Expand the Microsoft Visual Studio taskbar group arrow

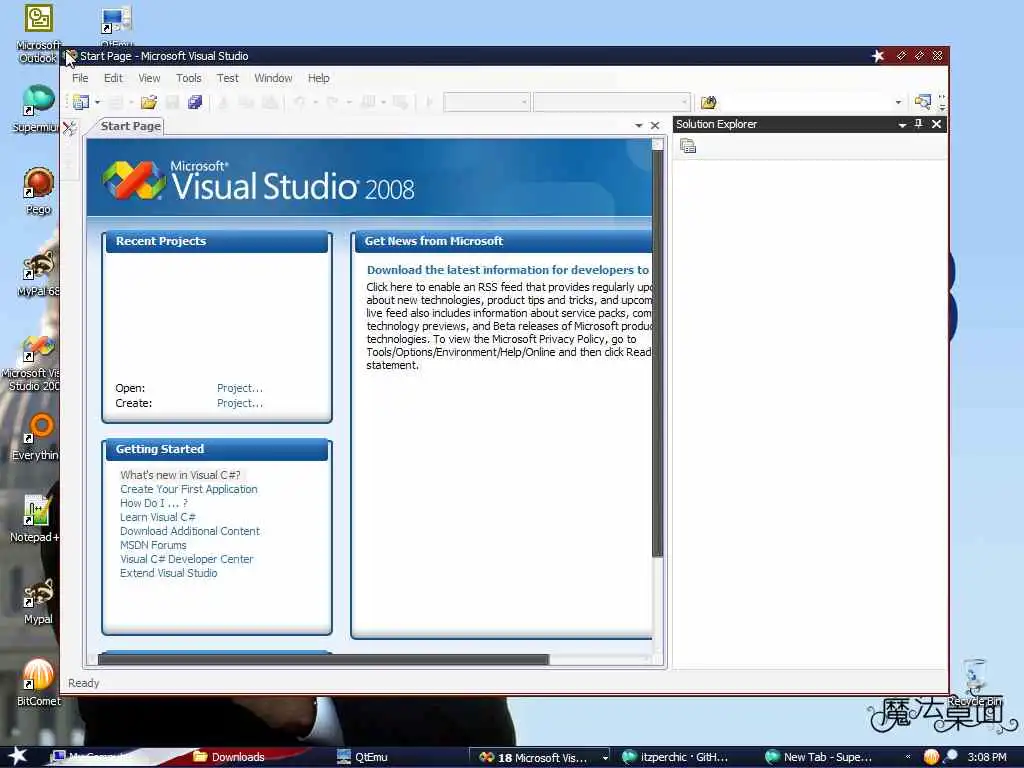605,758
